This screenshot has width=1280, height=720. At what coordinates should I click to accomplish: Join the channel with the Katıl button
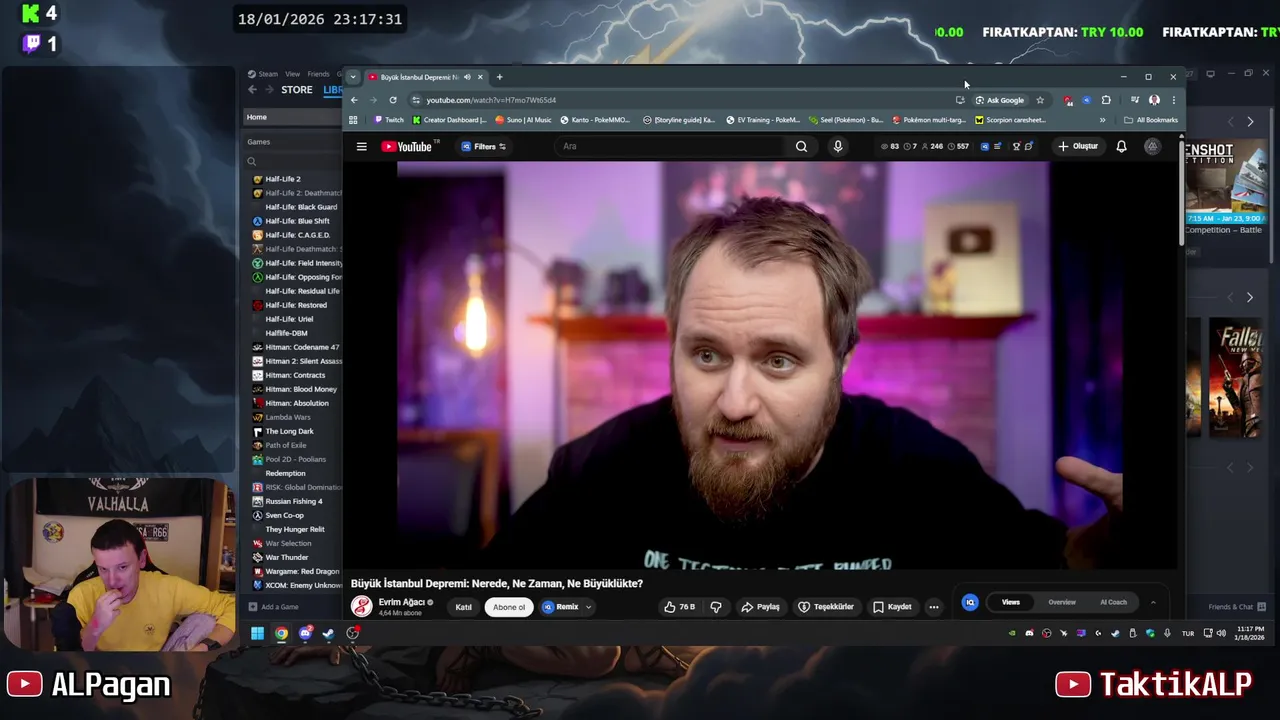[463, 607]
